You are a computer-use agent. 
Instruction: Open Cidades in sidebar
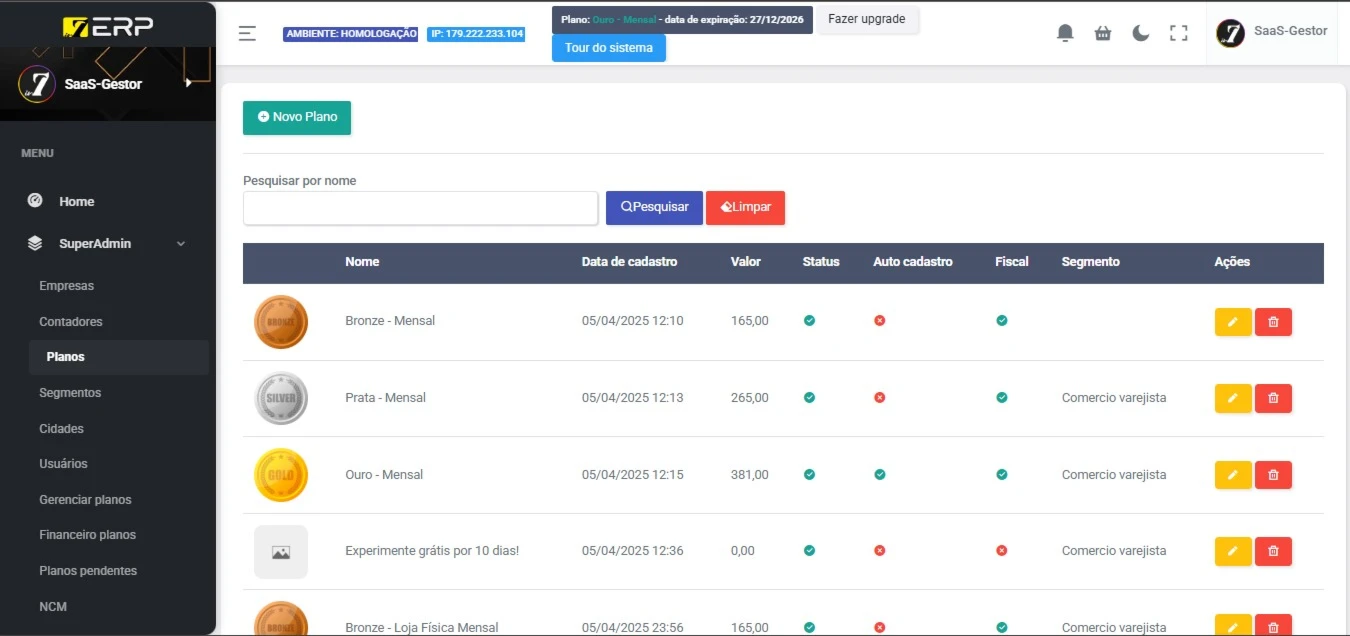click(x=61, y=429)
